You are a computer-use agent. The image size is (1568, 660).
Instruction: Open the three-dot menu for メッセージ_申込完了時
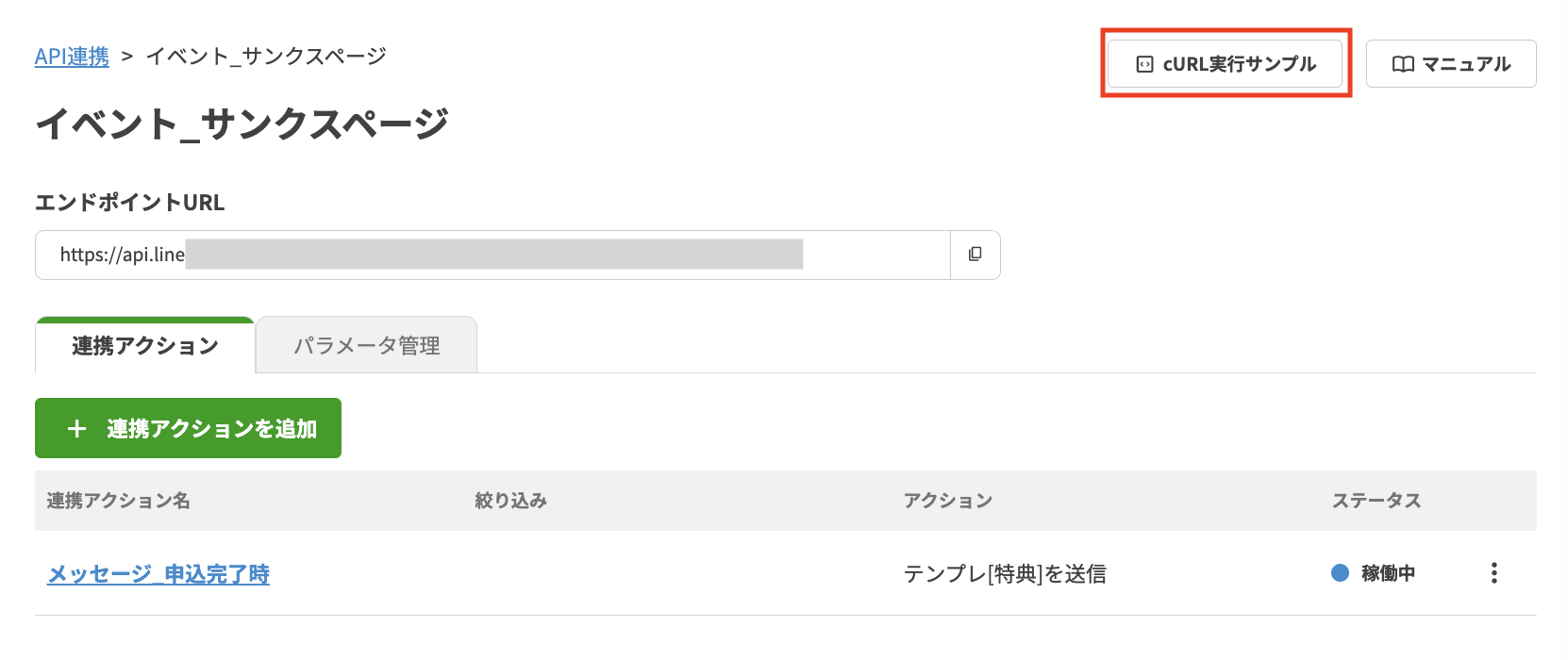point(1493,573)
